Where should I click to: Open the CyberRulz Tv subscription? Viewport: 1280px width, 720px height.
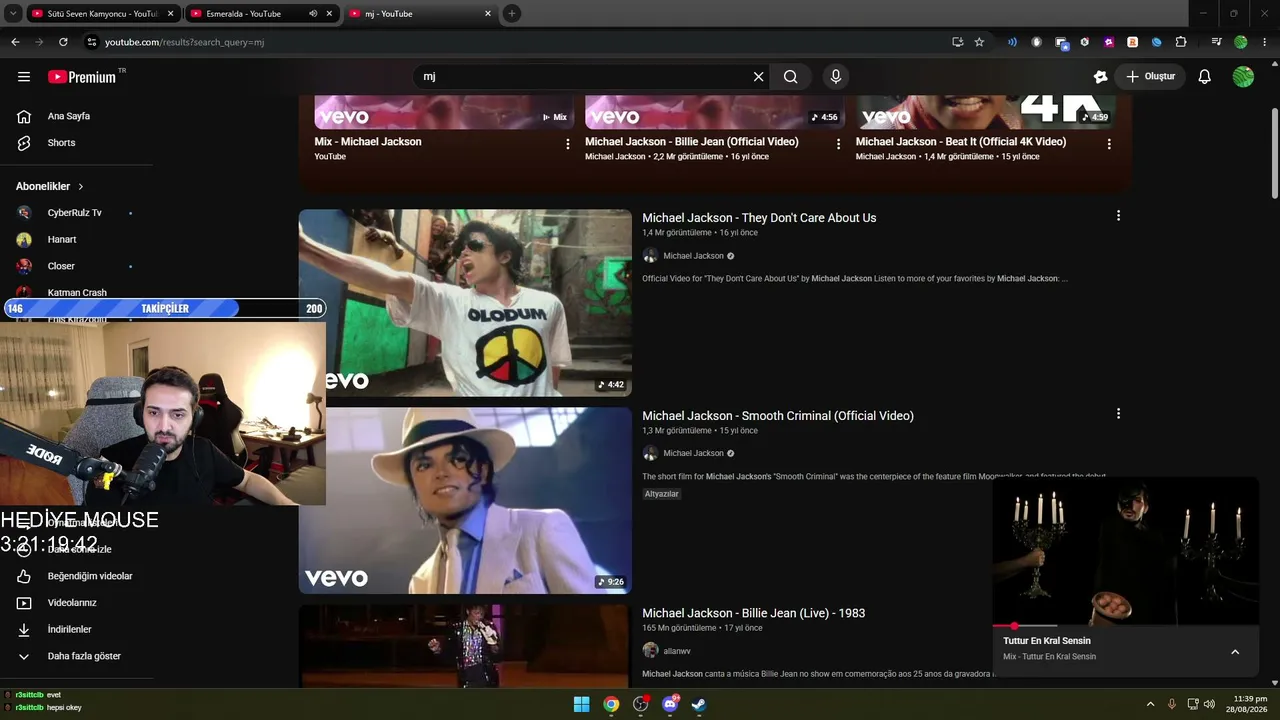[x=76, y=213]
